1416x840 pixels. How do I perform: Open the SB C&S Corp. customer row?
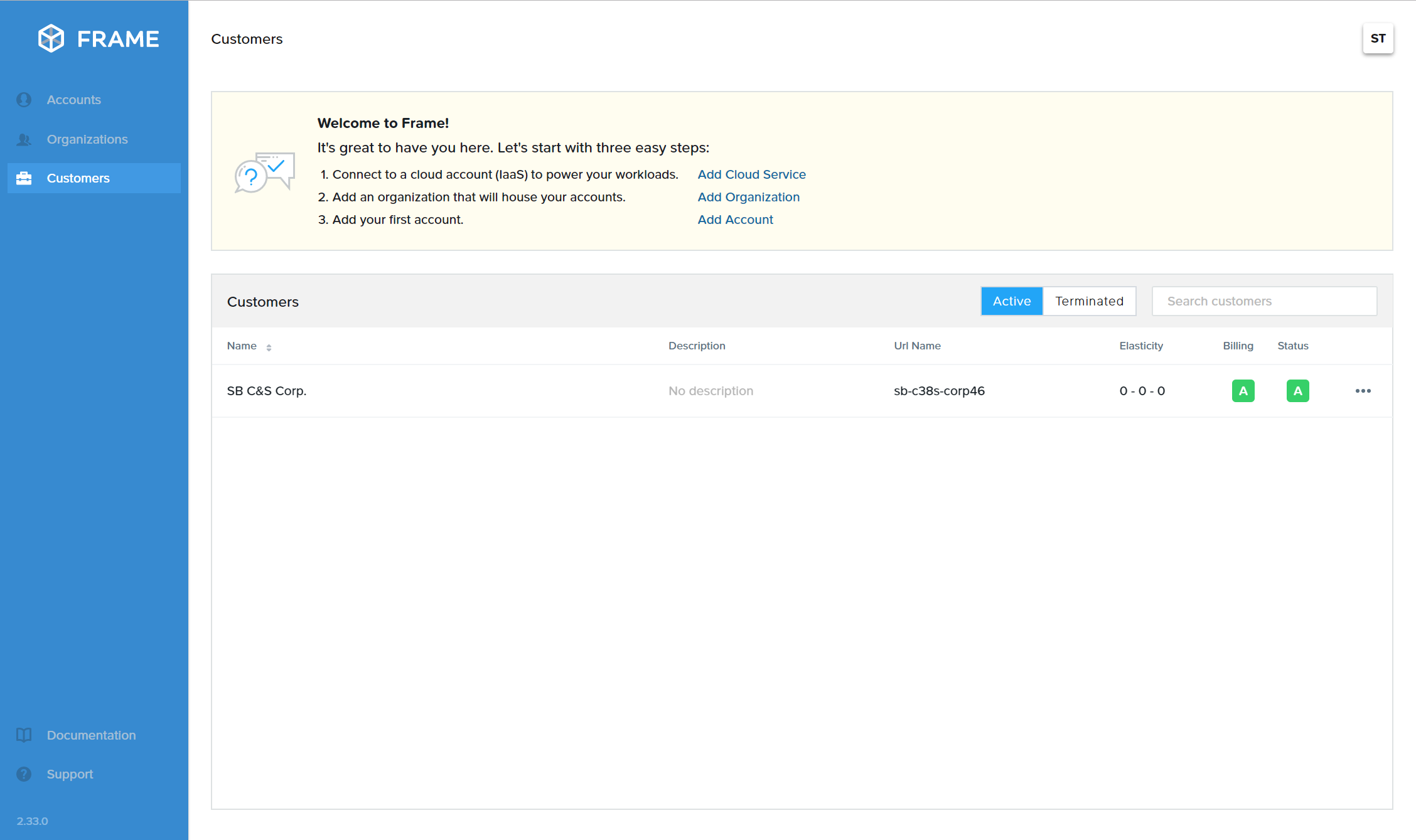[x=802, y=391]
